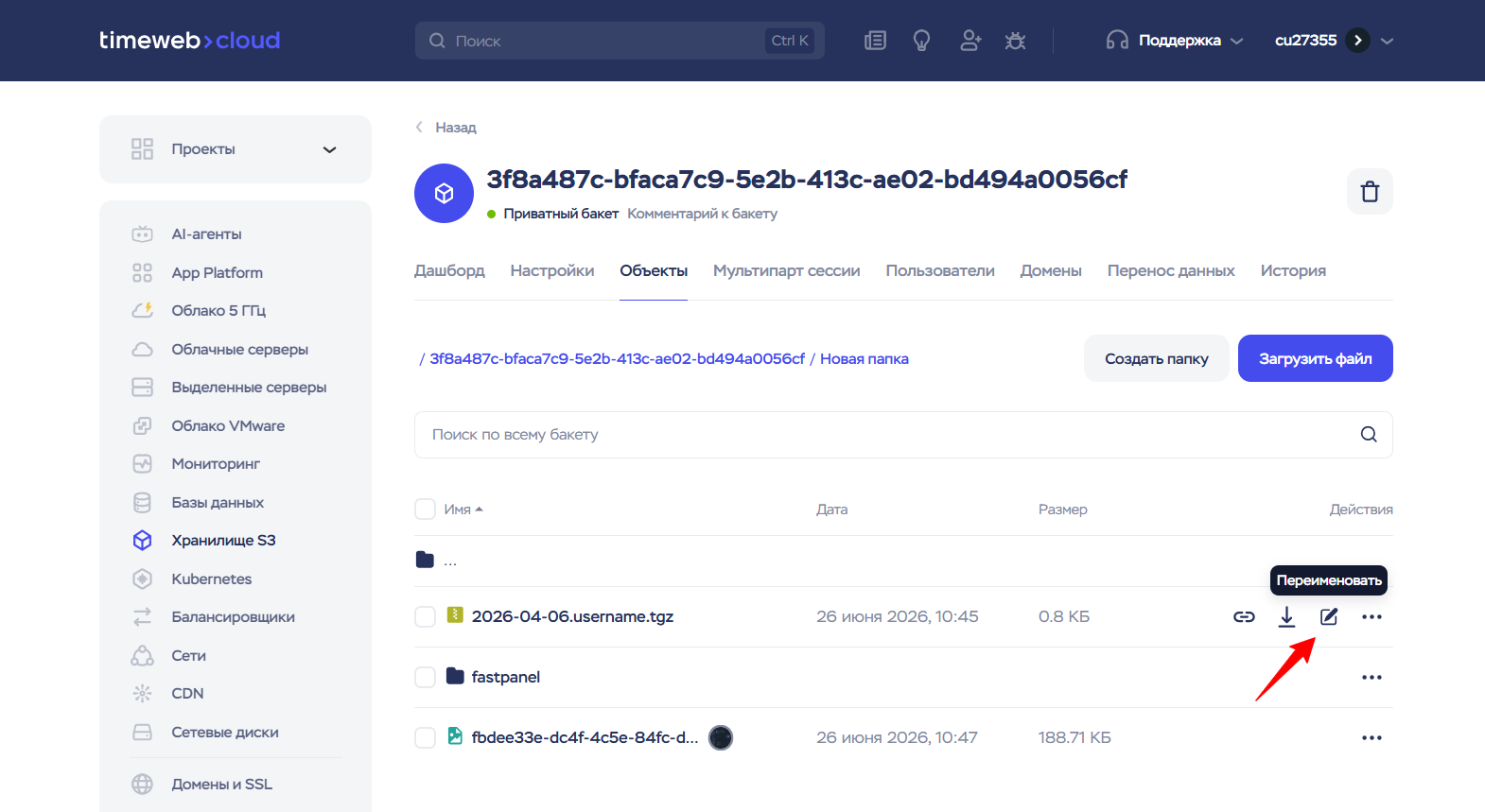The image size is (1485, 812).
Task: Click the Загрузить файл button
Action: point(1316,358)
